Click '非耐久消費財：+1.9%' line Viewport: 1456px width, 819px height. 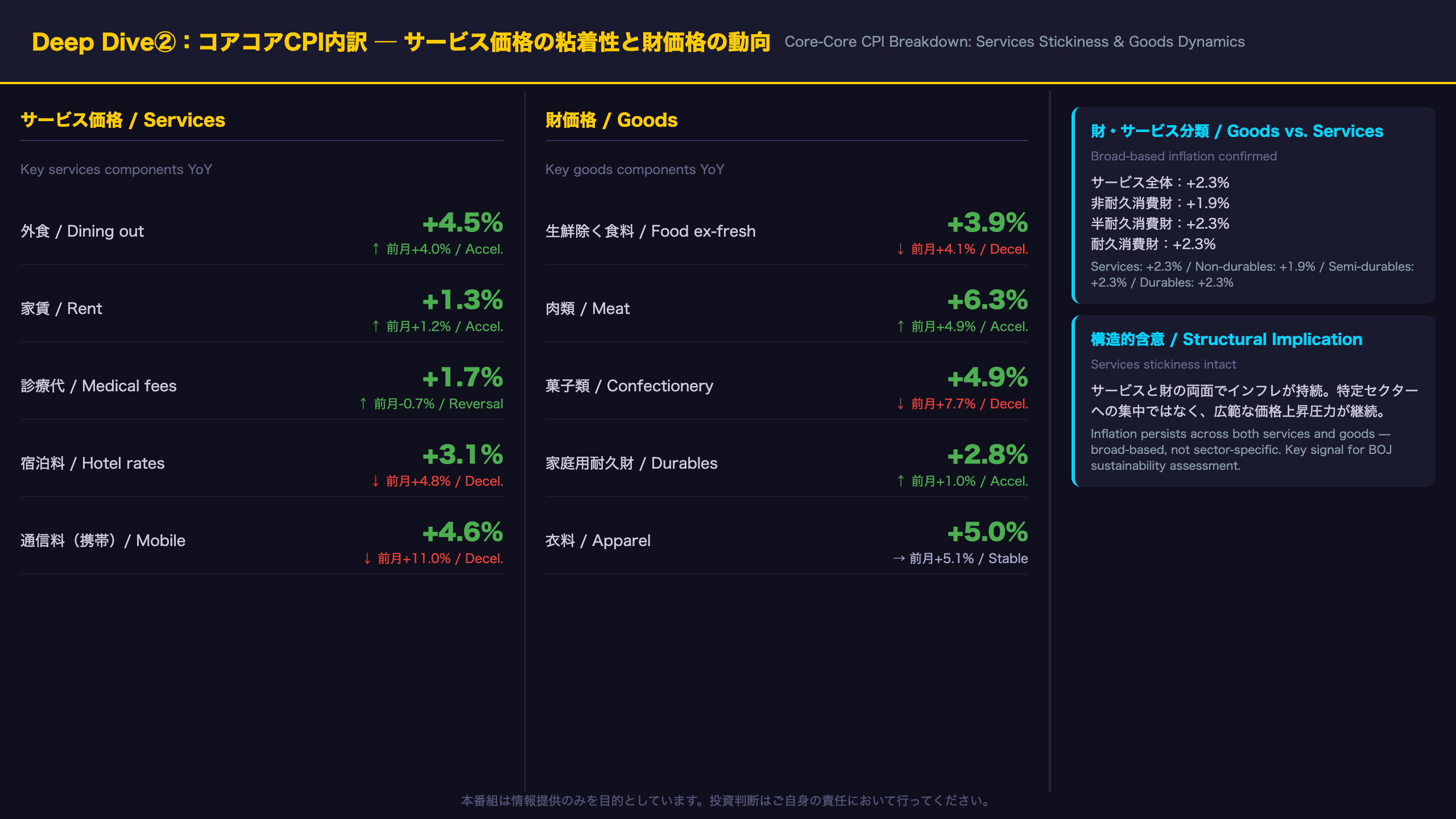[1160, 203]
